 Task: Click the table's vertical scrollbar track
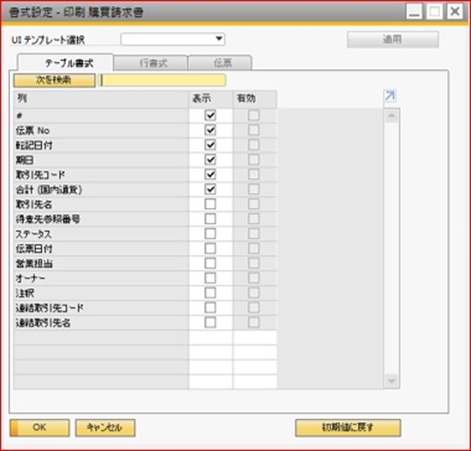[392, 248]
